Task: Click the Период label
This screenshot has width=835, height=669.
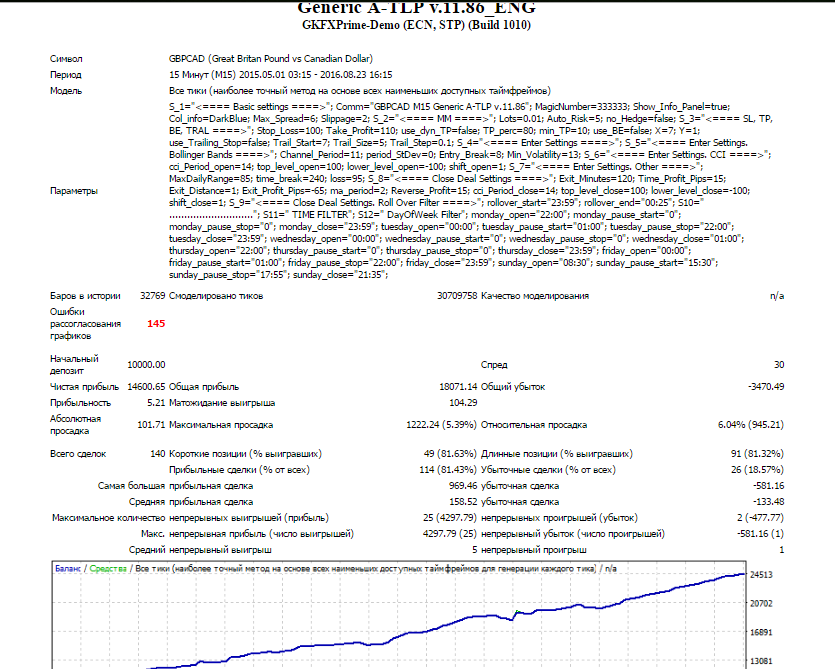Action: pos(66,75)
